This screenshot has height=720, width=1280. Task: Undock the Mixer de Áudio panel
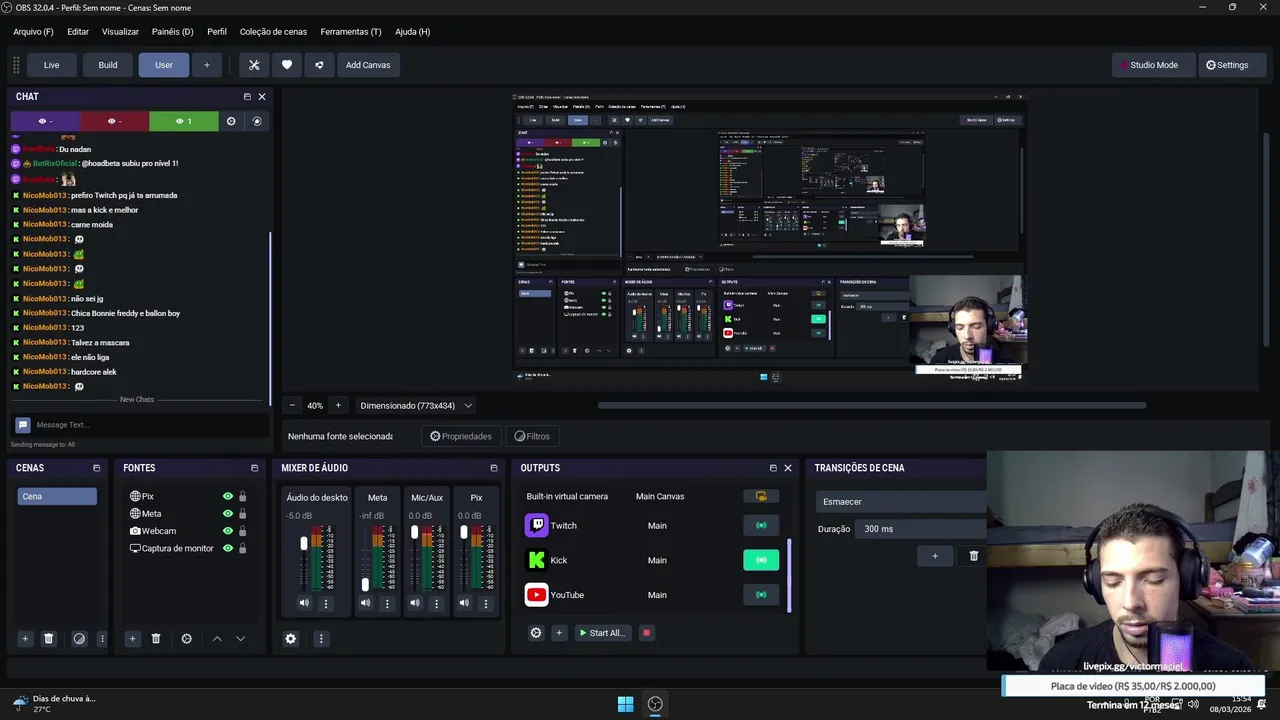point(493,468)
